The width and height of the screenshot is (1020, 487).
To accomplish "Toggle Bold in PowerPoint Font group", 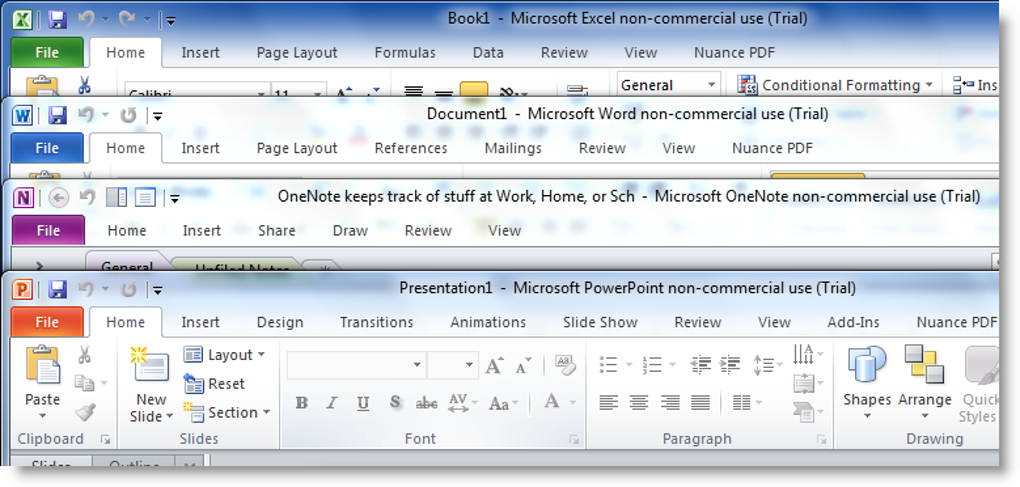I will pos(301,403).
